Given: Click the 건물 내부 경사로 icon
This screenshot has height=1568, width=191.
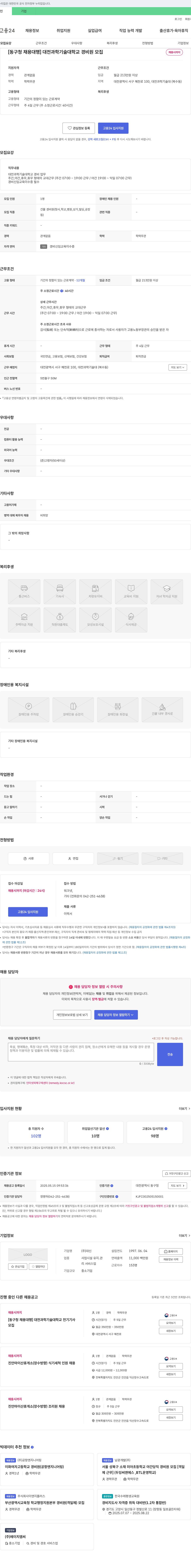Looking at the screenshot, I should [x=162, y=710].
